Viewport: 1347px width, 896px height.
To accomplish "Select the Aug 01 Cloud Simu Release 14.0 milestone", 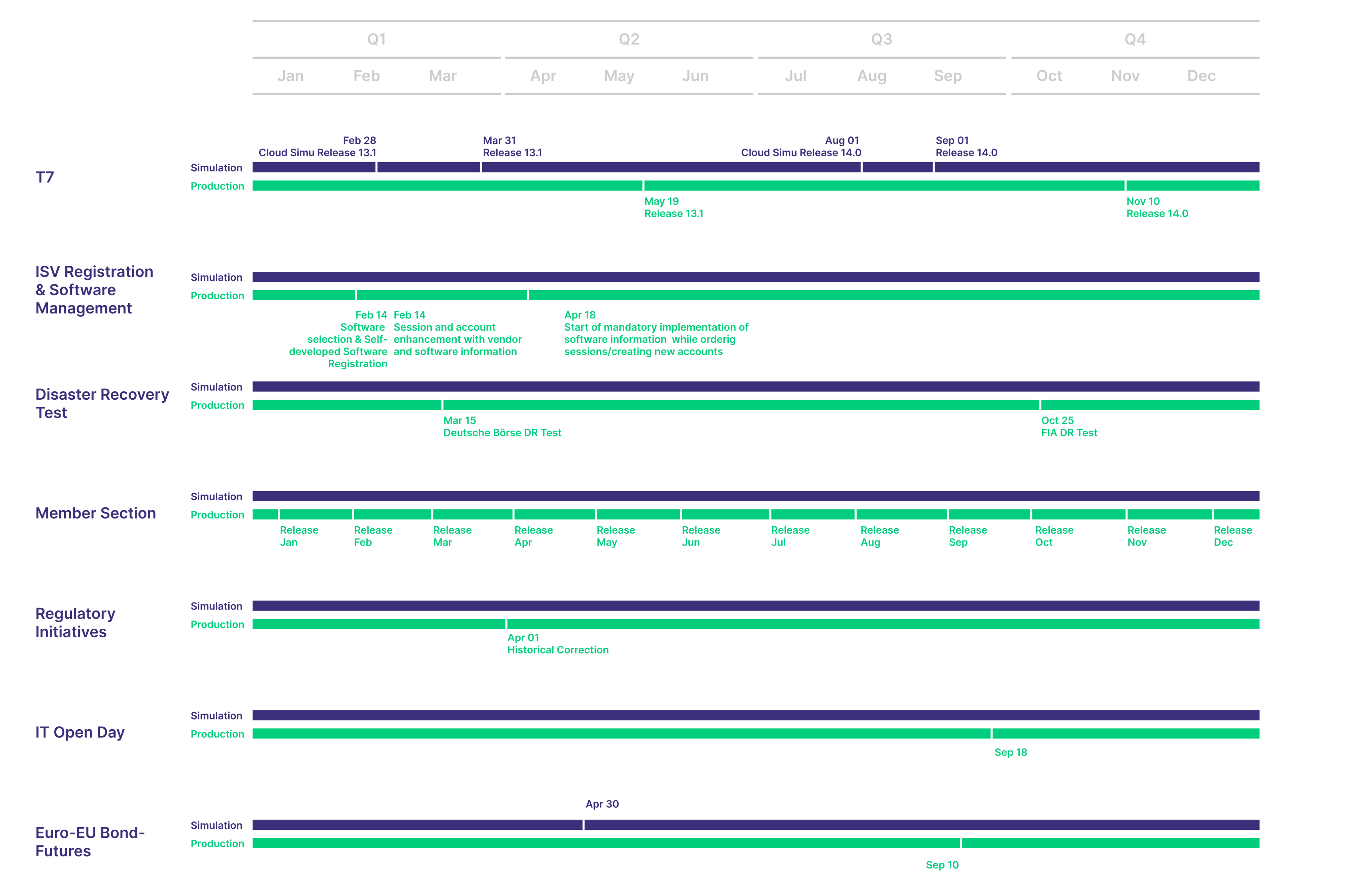I will point(801,146).
